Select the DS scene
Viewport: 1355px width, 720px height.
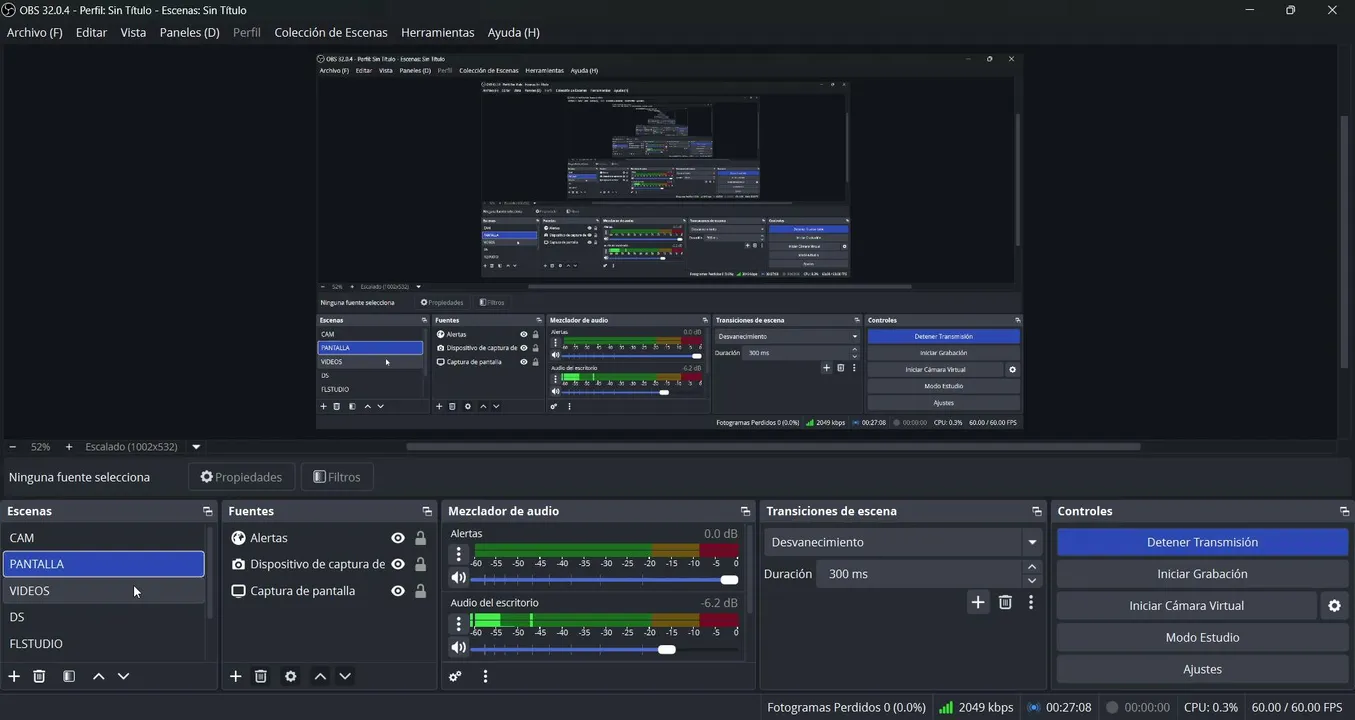click(x=104, y=617)
